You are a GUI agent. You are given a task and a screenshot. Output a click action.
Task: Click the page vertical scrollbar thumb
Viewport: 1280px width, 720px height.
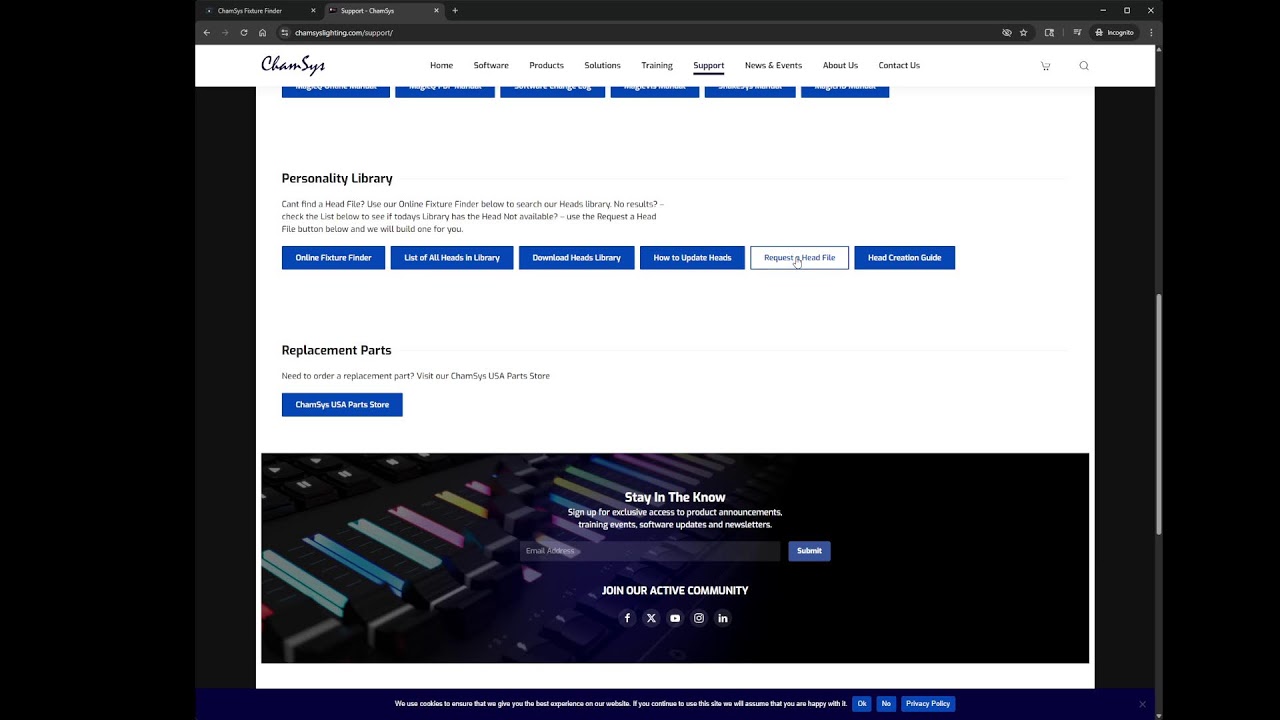click(1159, 414)
